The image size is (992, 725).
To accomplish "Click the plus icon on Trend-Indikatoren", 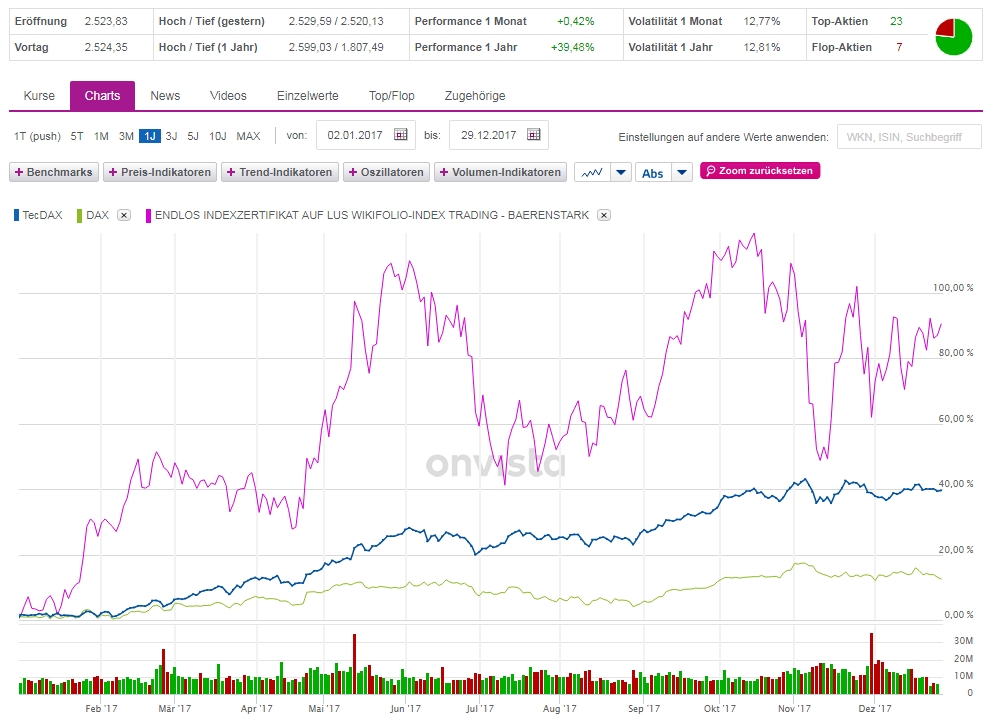I will 230,172.
